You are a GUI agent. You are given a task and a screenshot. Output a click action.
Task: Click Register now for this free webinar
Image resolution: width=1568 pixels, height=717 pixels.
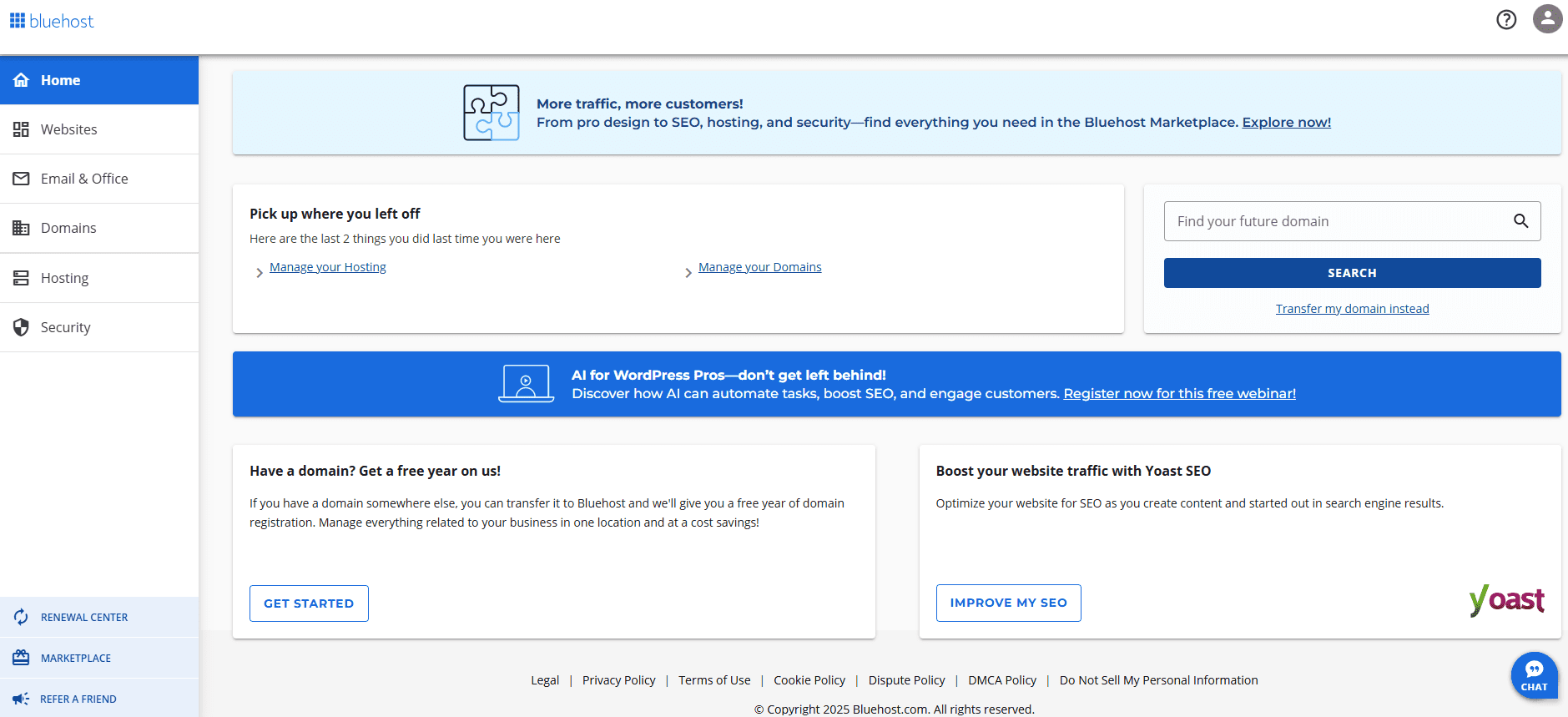coord(1179,393)
